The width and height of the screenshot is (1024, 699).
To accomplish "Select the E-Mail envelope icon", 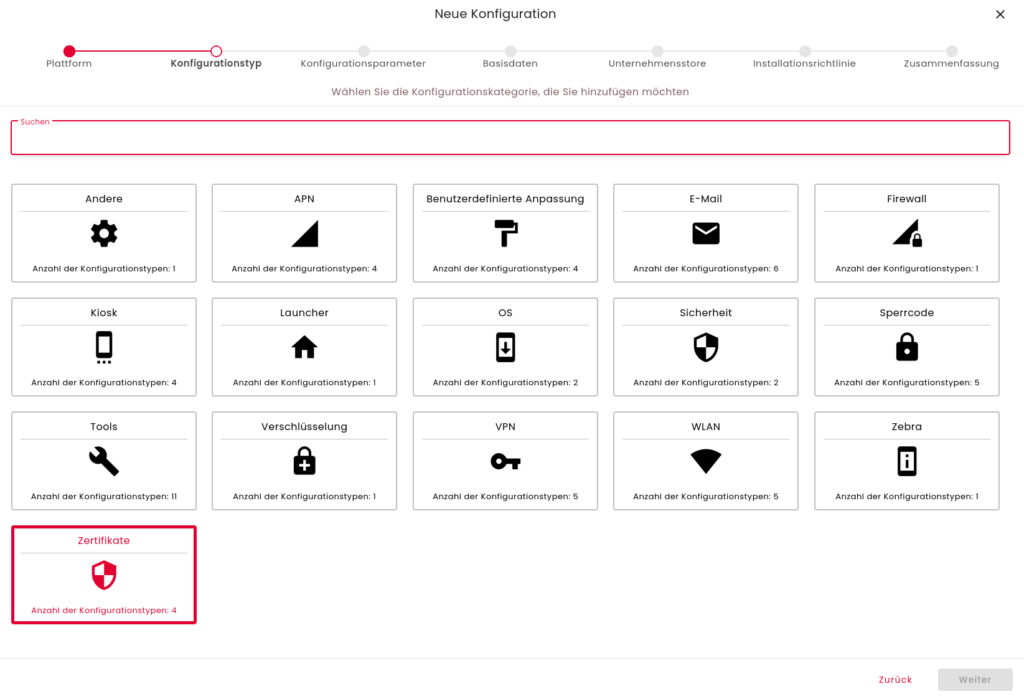I will click(706, 233).
